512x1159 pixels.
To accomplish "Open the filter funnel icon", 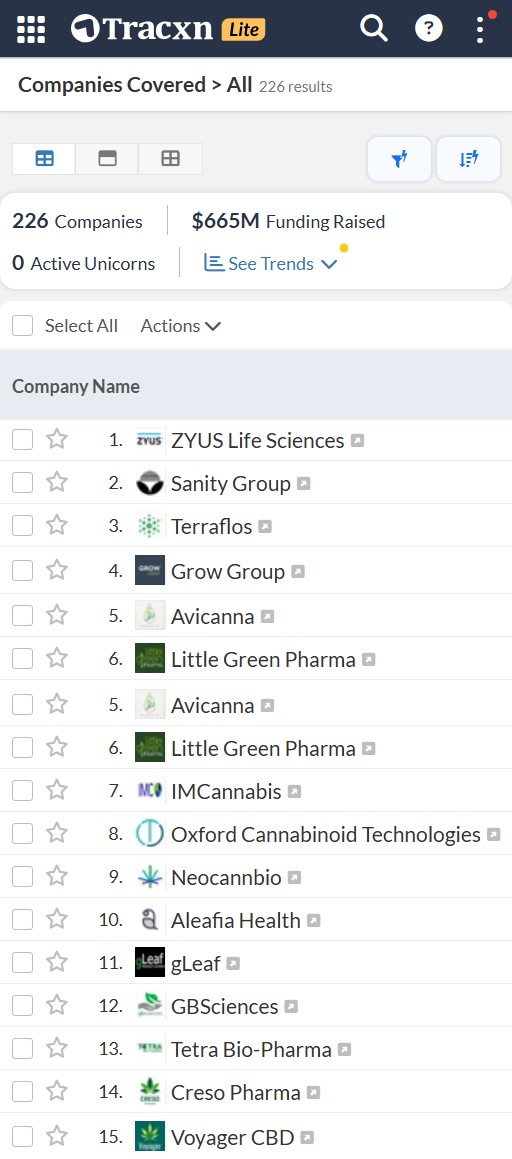I will click(400, 158).
